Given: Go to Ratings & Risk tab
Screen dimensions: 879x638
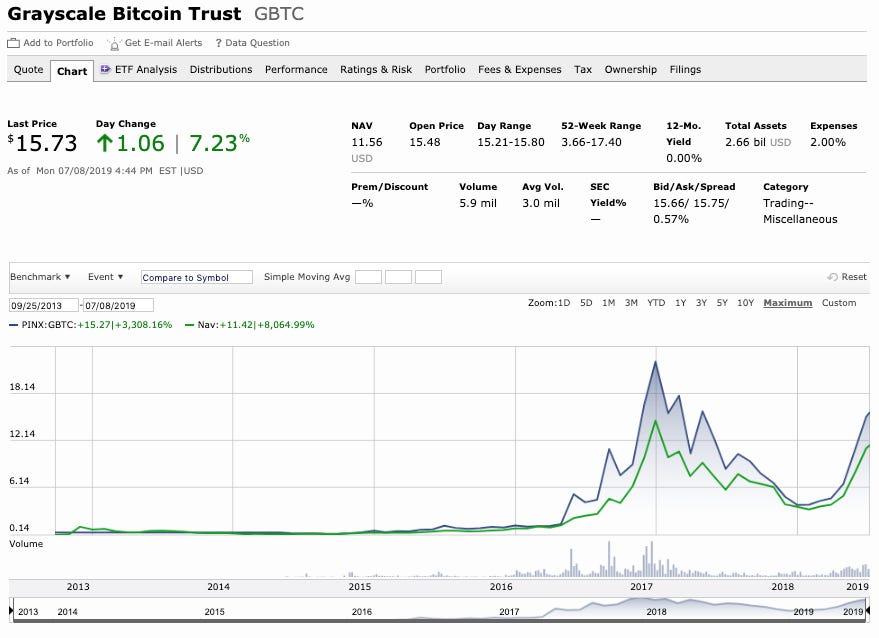Looking at the screenshot, I should tap(376, 70).
